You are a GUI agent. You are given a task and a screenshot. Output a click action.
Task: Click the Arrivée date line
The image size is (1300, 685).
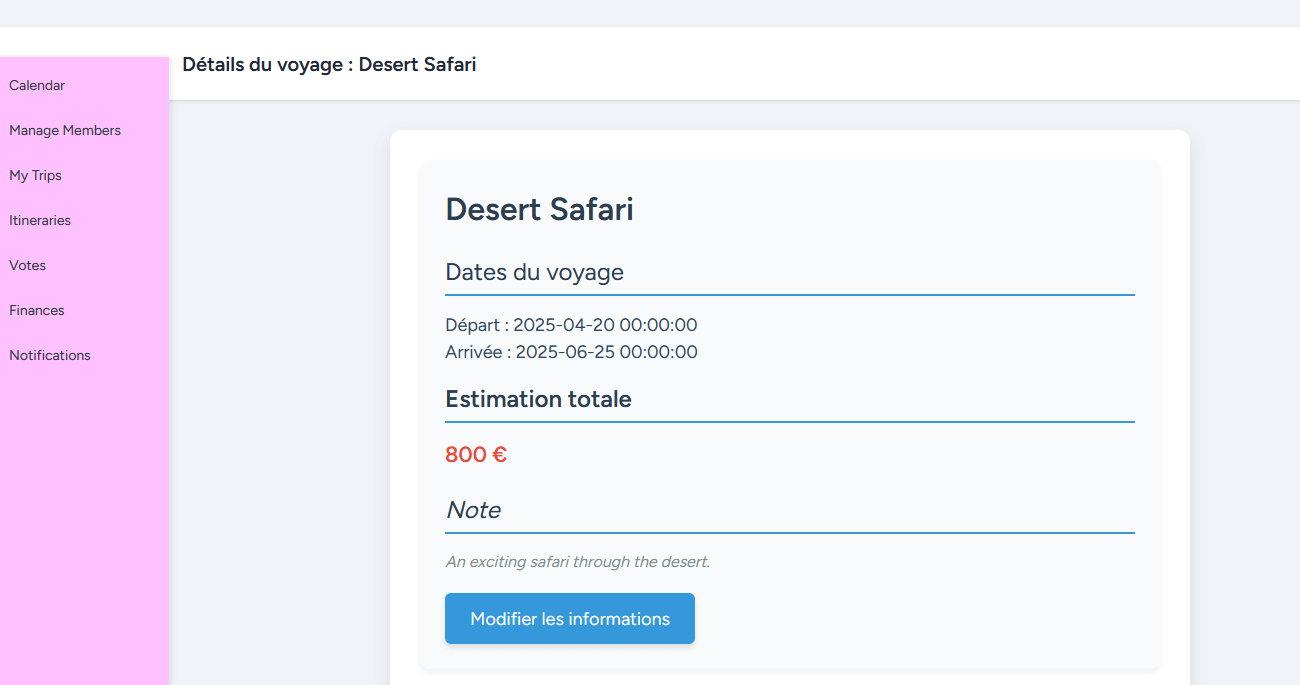click(571, 352)
